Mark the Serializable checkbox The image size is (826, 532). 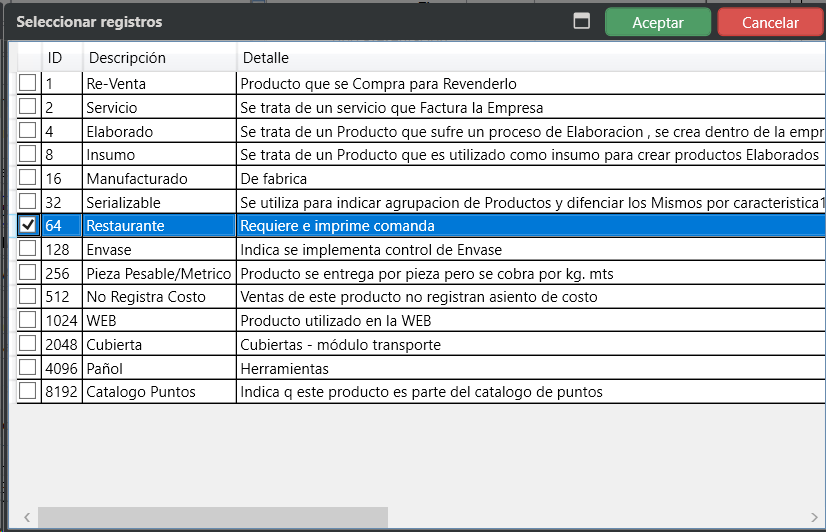(x=28, y=202)
